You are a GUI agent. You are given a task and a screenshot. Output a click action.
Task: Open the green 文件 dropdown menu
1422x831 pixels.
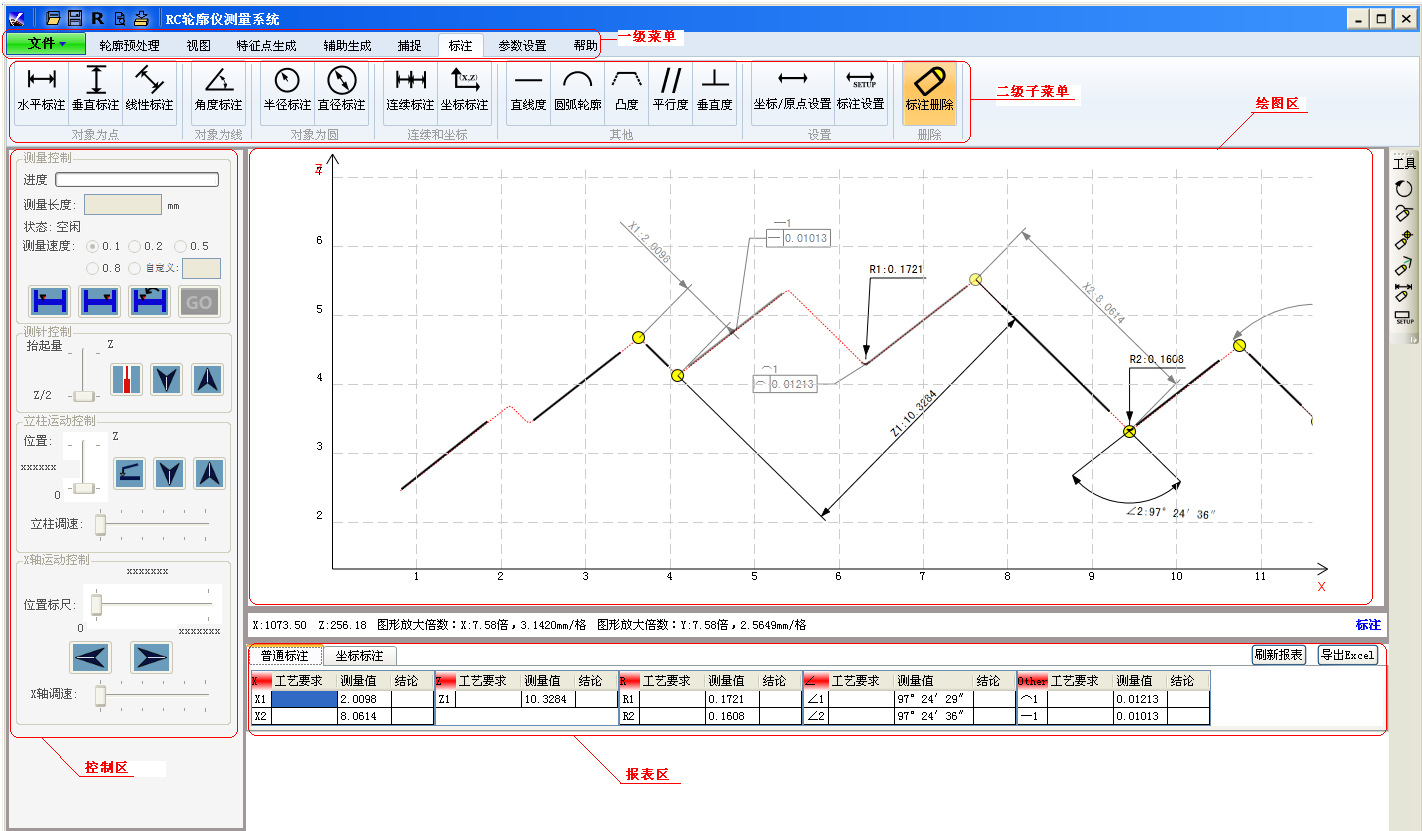click(47, 44)
